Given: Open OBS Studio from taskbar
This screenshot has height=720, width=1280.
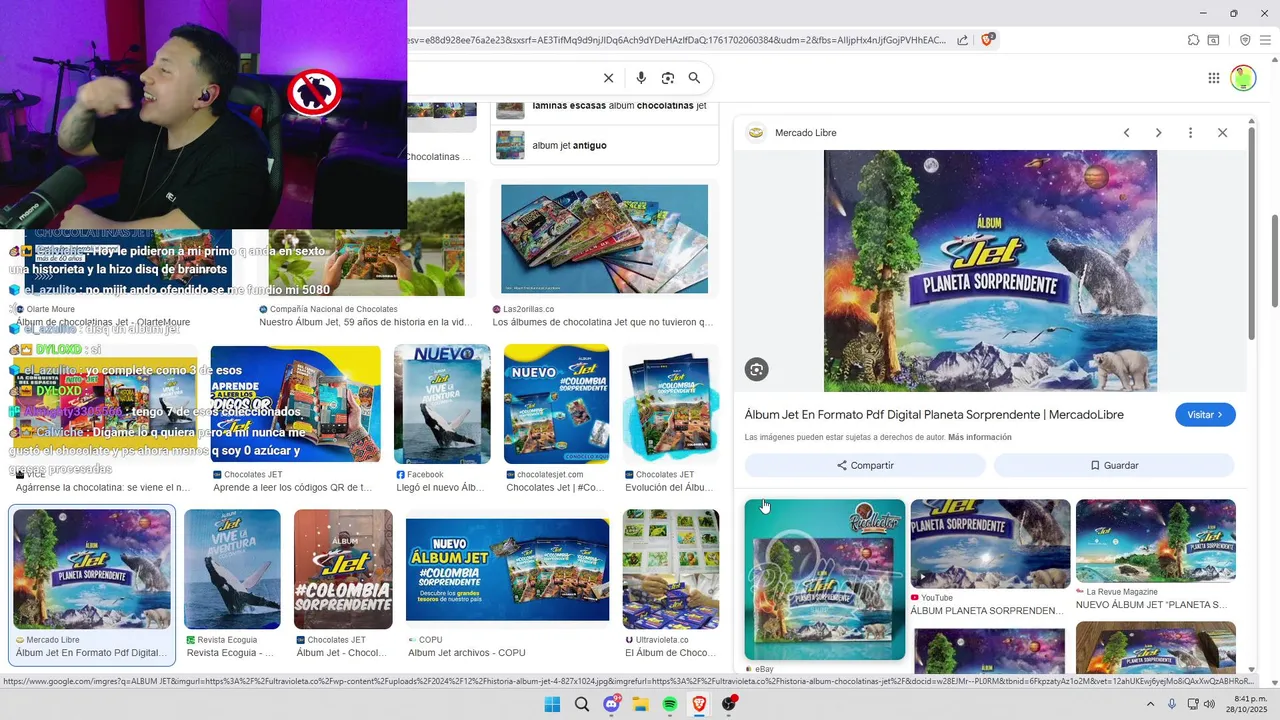Looking at the screenshot, I should 729,704.
